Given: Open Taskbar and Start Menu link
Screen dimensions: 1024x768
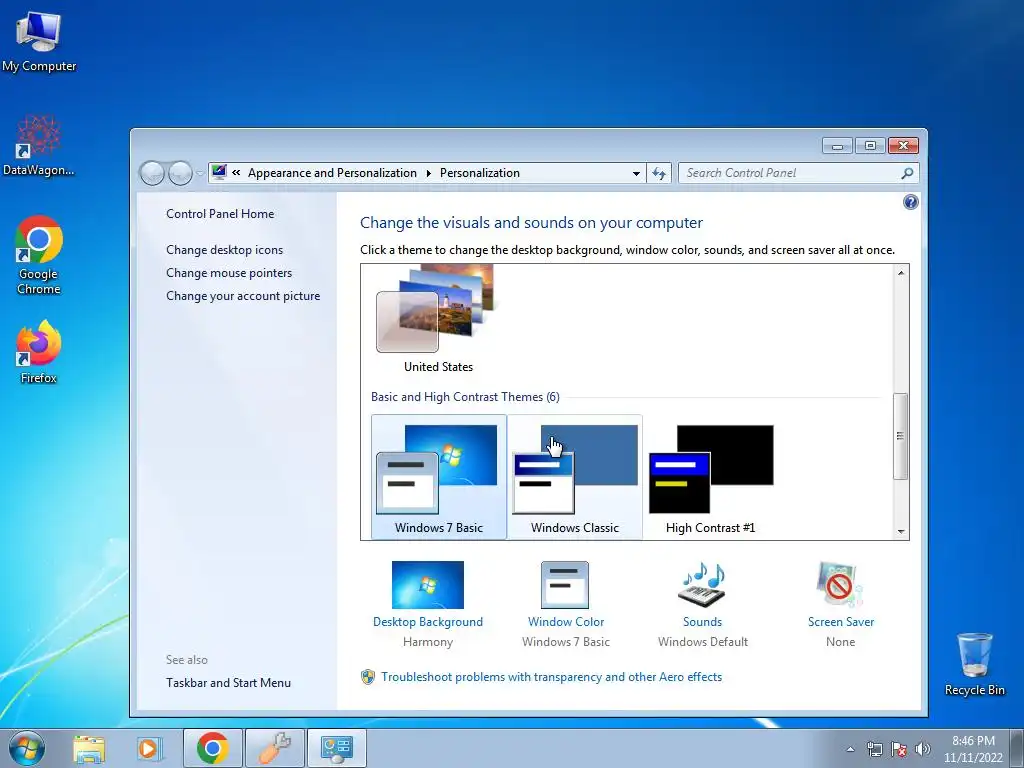Looking at the screenshot, I should [229, 682].
